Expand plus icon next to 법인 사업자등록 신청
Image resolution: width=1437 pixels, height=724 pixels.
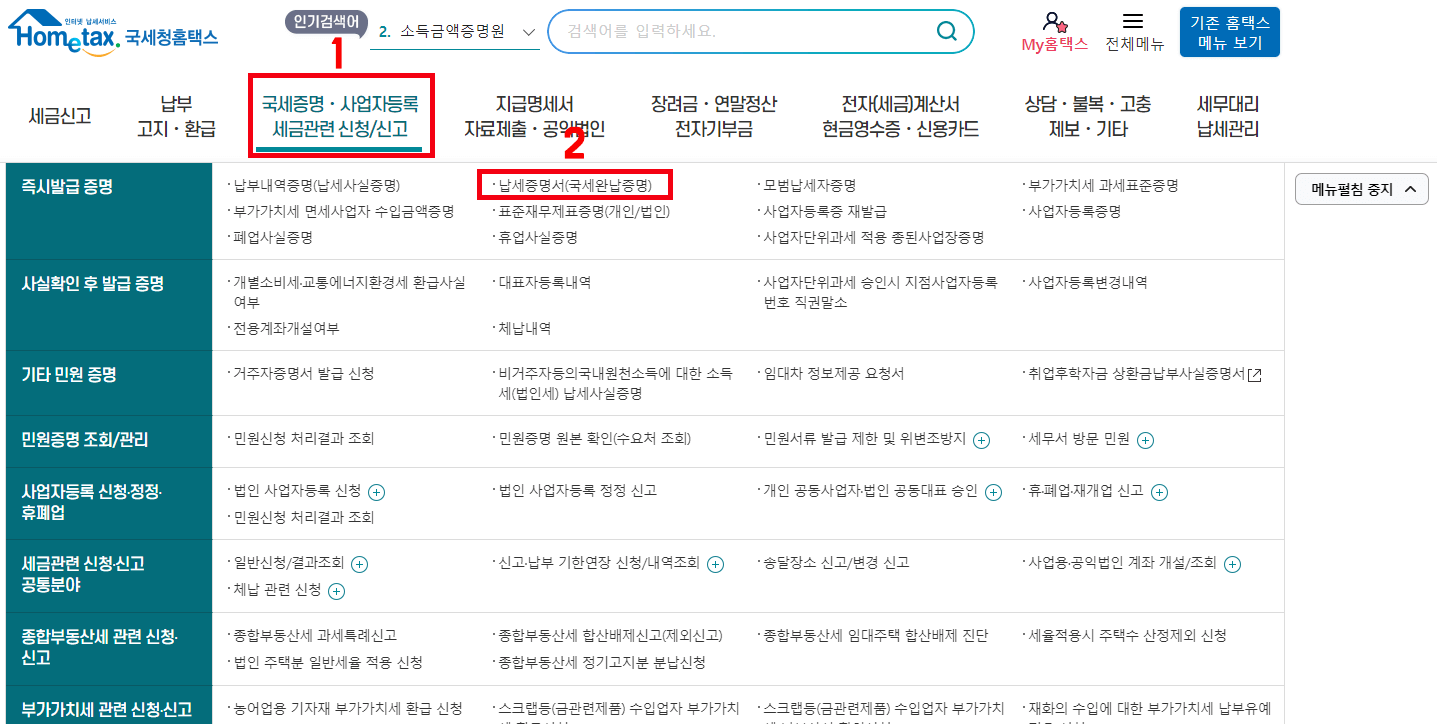tap(377, 492)
